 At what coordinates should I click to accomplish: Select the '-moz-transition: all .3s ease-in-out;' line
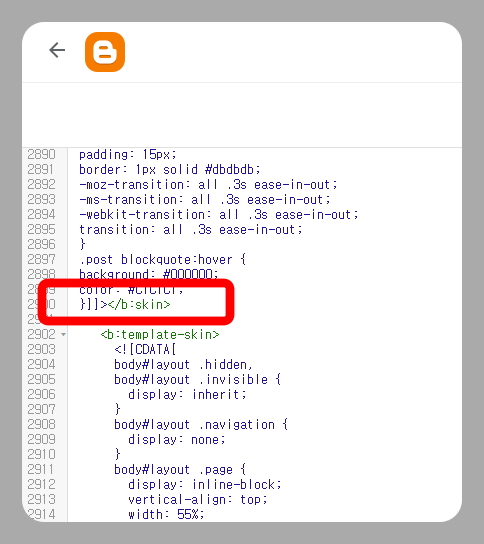208,185
